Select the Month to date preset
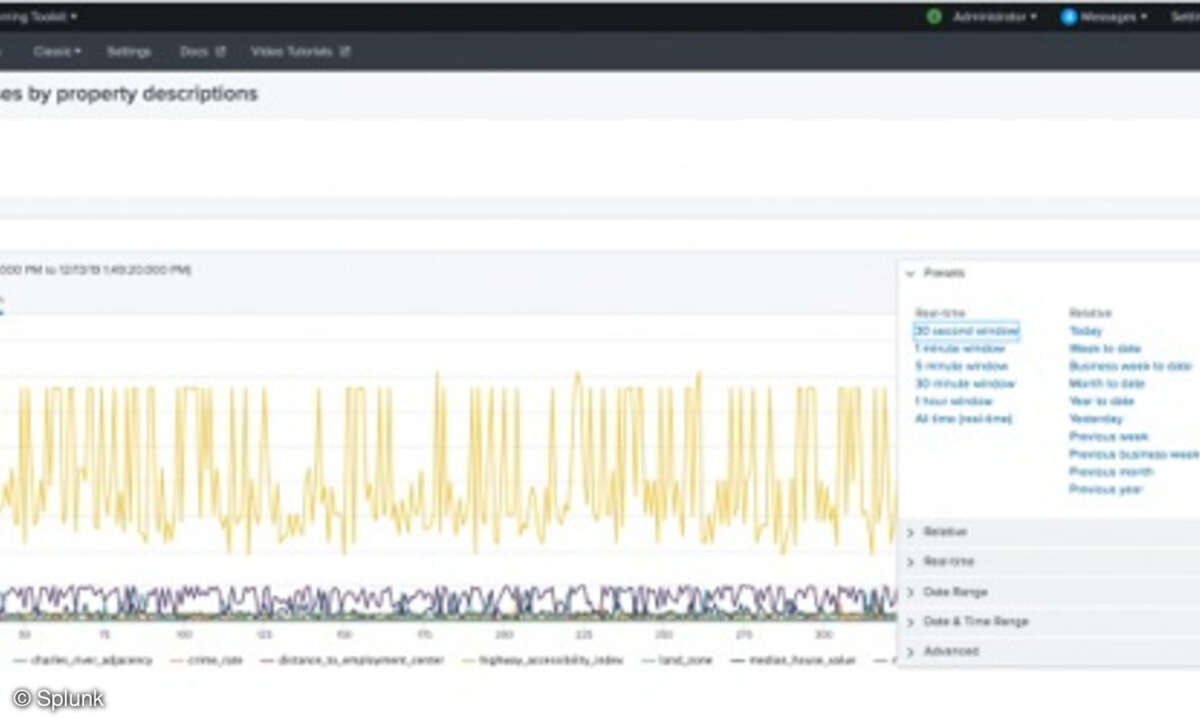This screenshot has height=720, width=1200. (1107, 384)
